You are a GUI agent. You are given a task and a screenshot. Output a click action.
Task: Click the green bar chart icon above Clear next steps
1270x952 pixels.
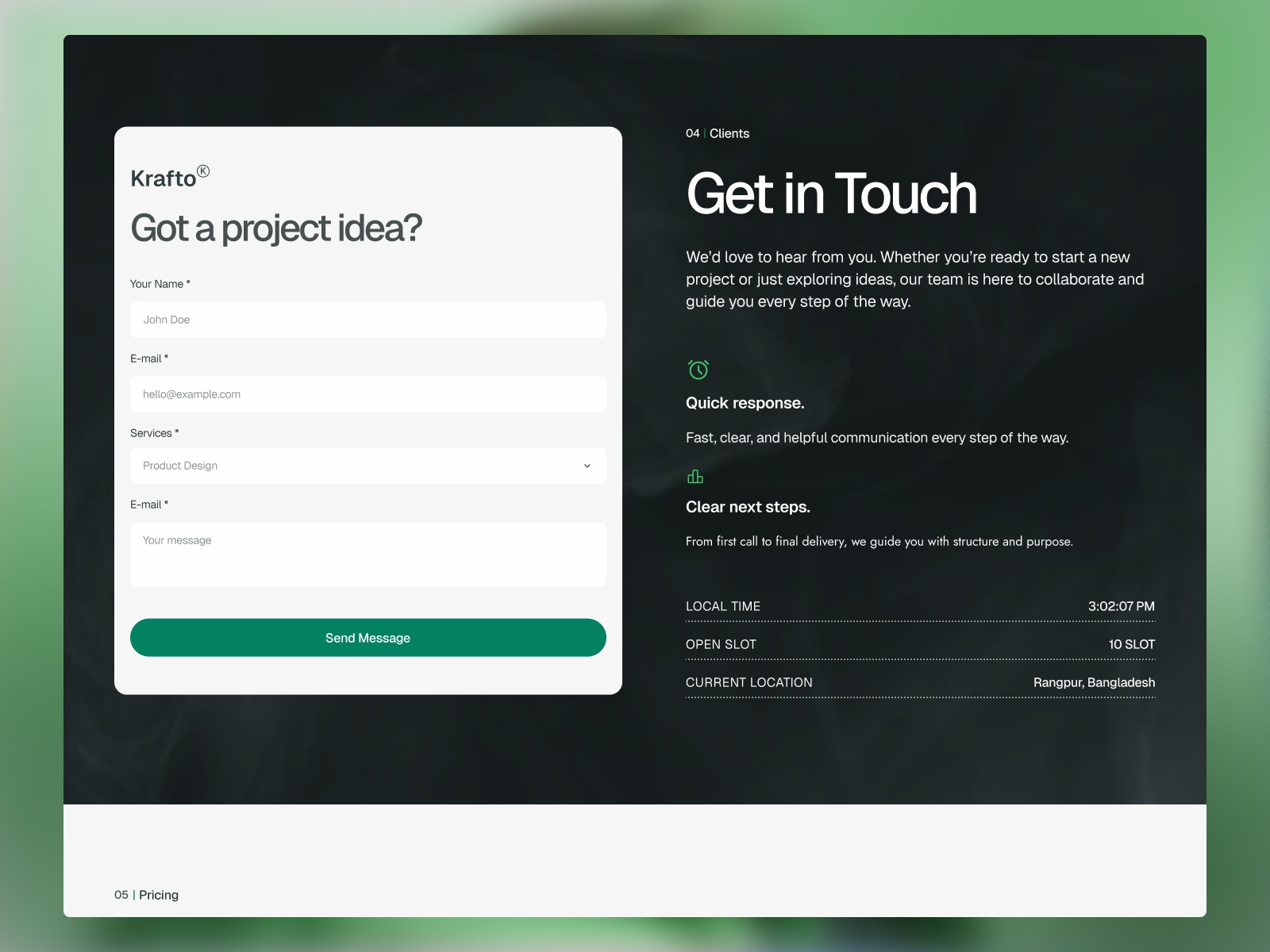(x=695, y=476)
